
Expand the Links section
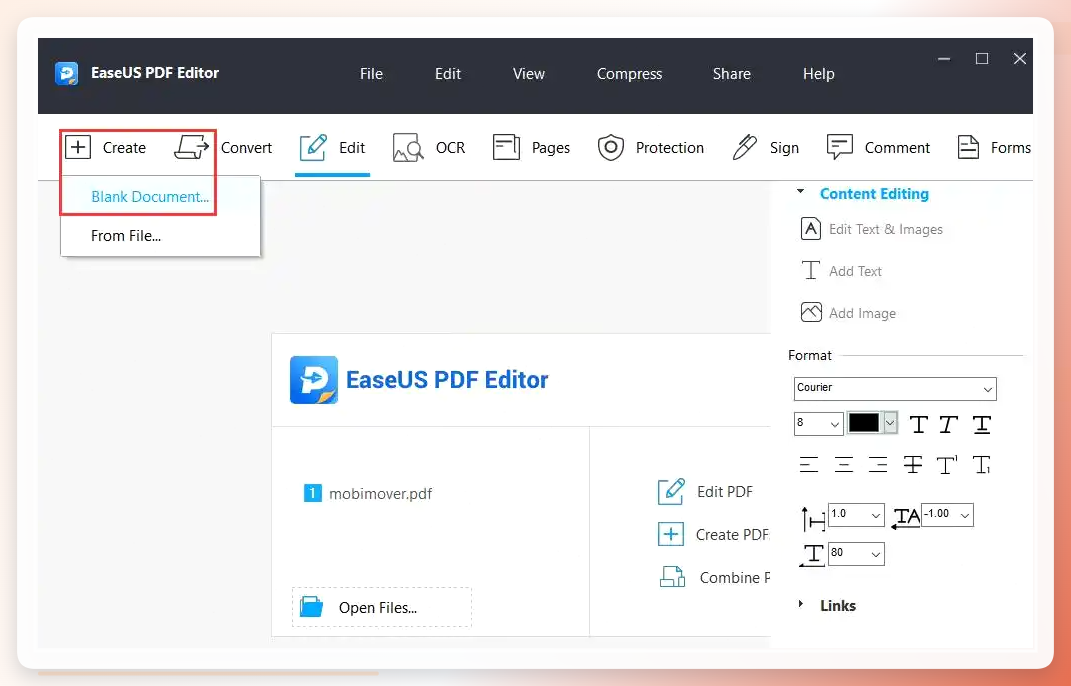click(801, 604)
